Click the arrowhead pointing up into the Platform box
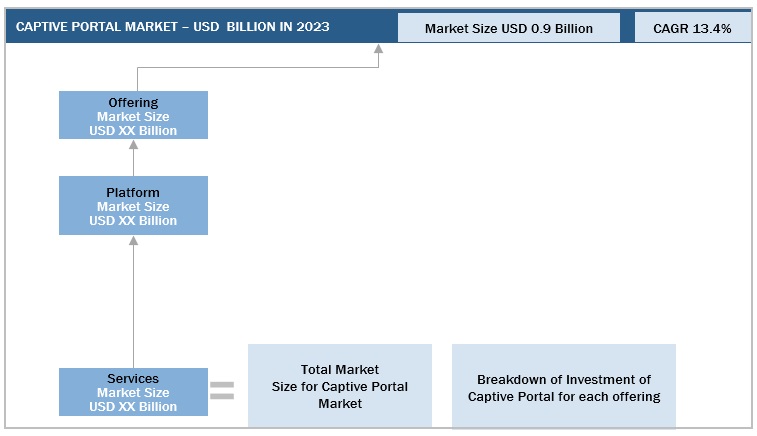Image resolution: width=757 pixels, height=436 pixels. click(133, 241)
